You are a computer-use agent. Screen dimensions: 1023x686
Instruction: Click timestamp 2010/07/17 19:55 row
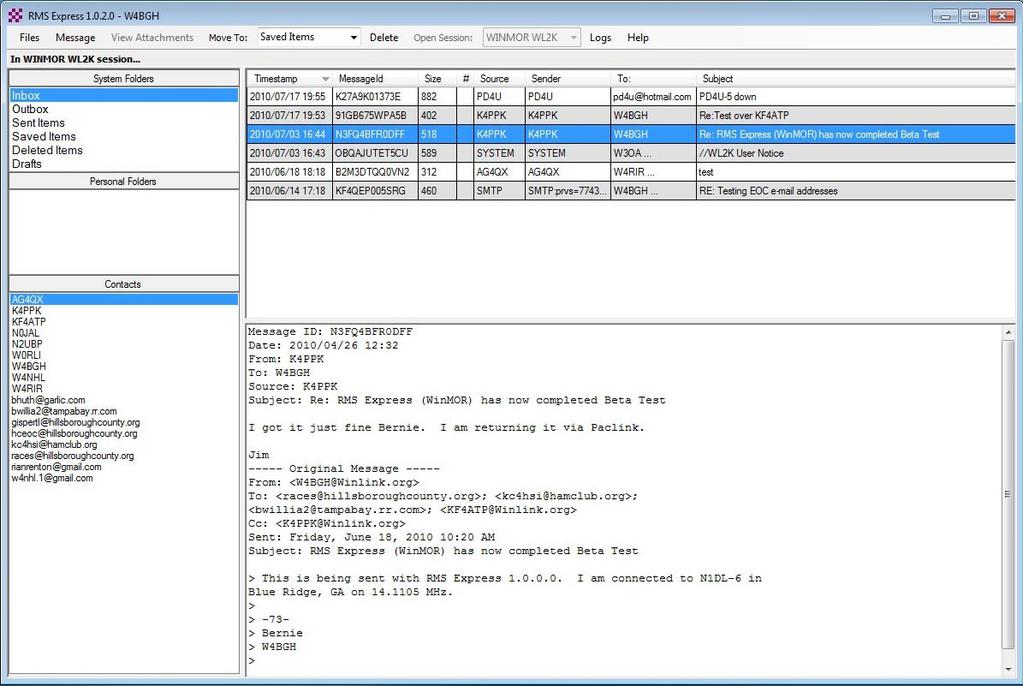(290, 97)
